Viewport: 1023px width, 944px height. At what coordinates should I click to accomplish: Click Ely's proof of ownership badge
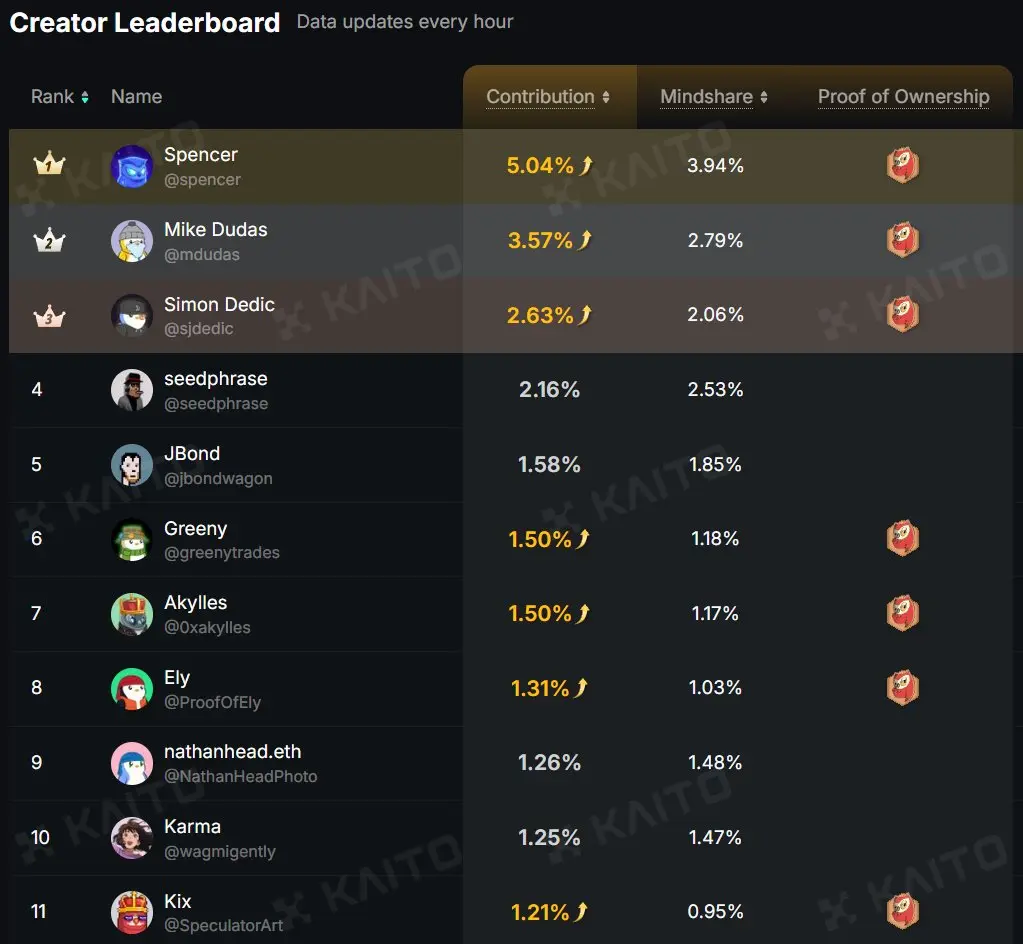[903, 688]
